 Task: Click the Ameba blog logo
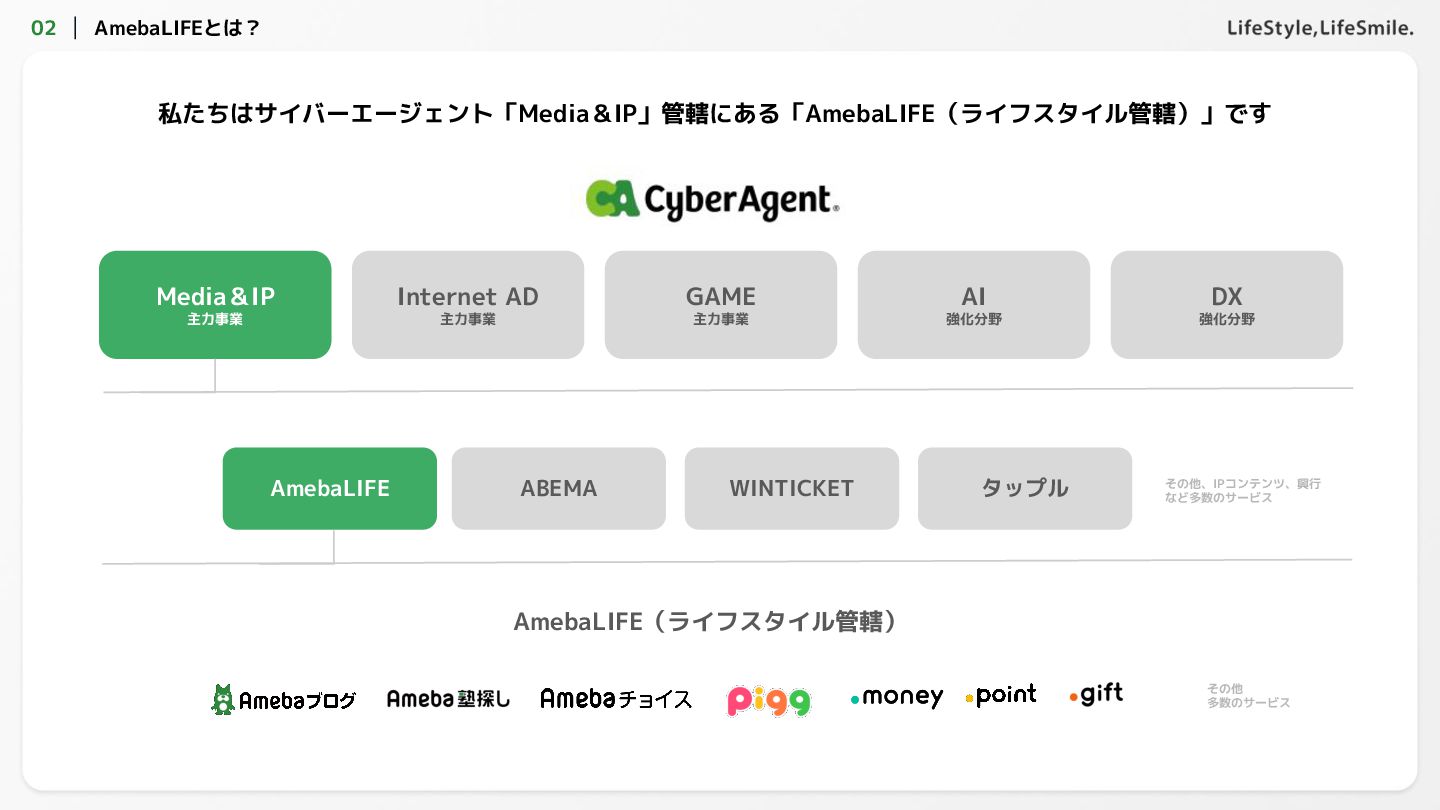click(283, 699)
